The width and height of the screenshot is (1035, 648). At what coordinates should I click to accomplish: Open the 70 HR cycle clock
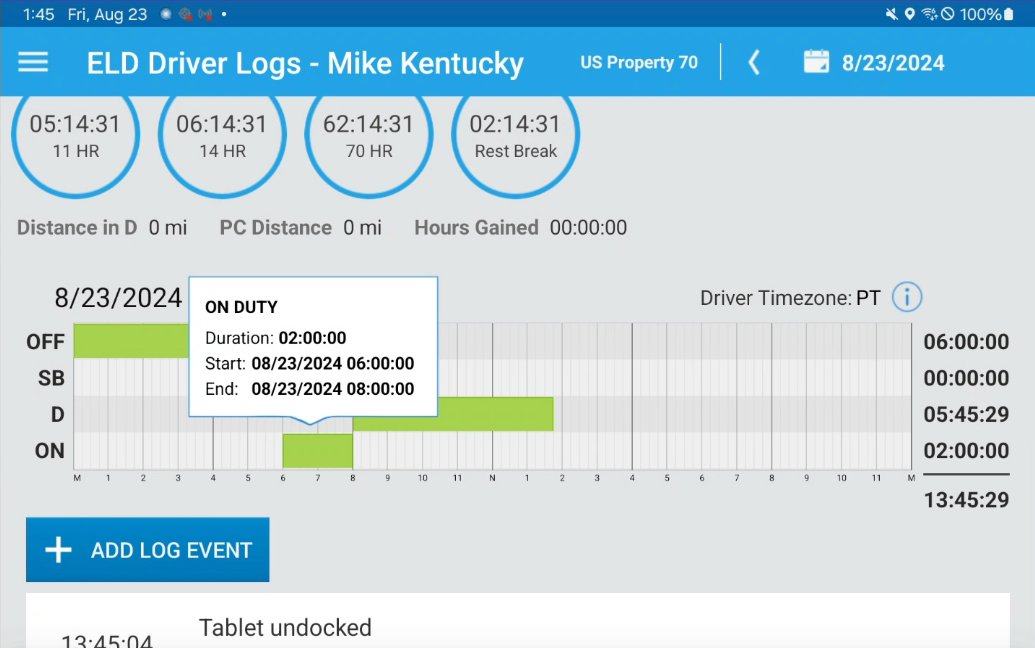pyautogui.click(x=369, y=135)
